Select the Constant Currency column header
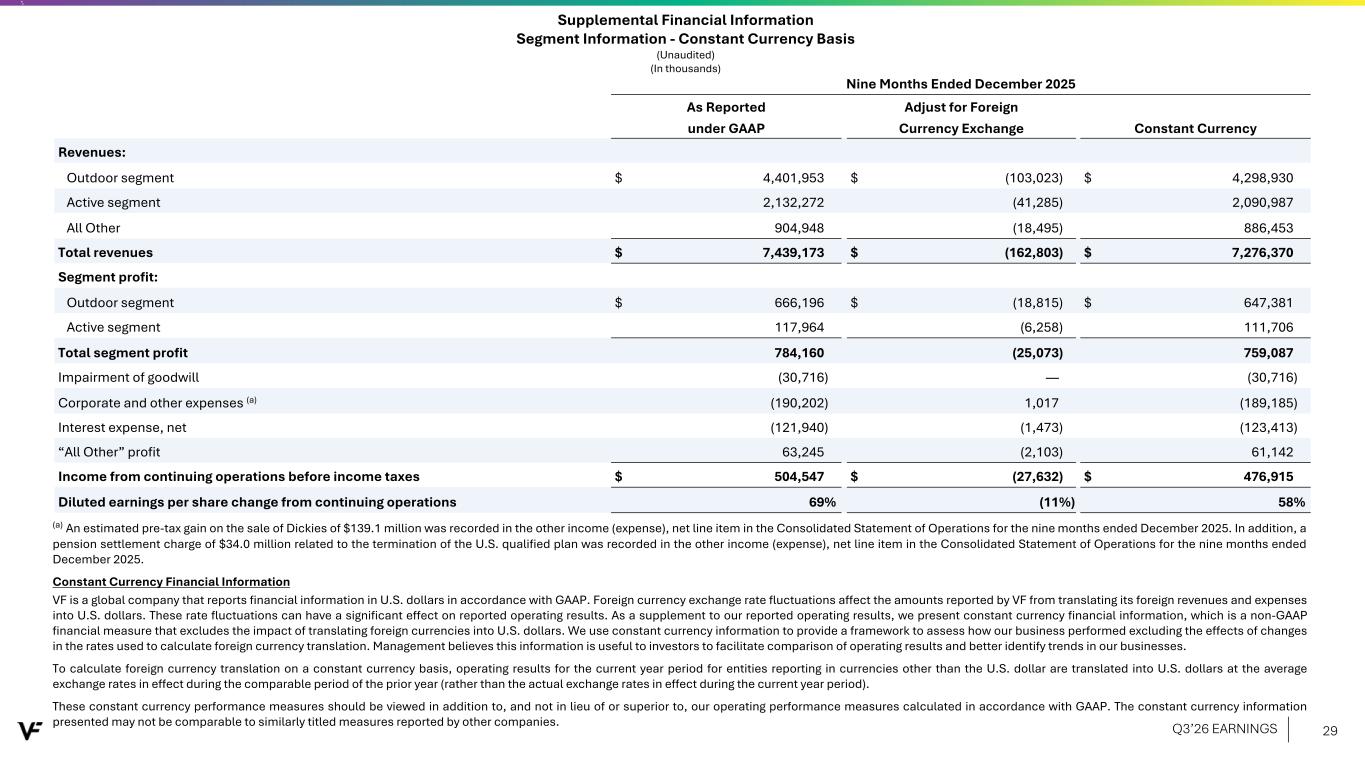This screenshot has width=1365, height=768. 1197,128
